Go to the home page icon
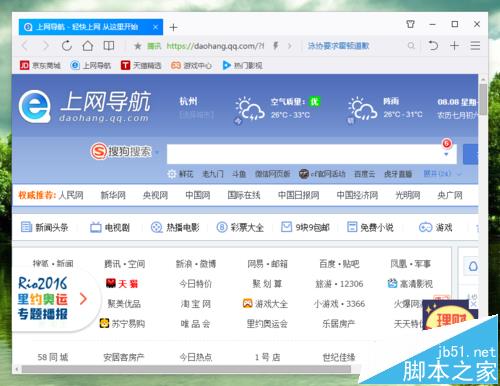 [x=88, y=46]
